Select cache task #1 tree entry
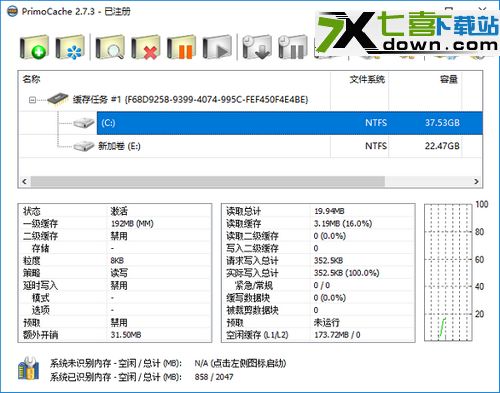The width and height of the screenshot is (500, 393). pyautogui.click(x=190, y=99)
